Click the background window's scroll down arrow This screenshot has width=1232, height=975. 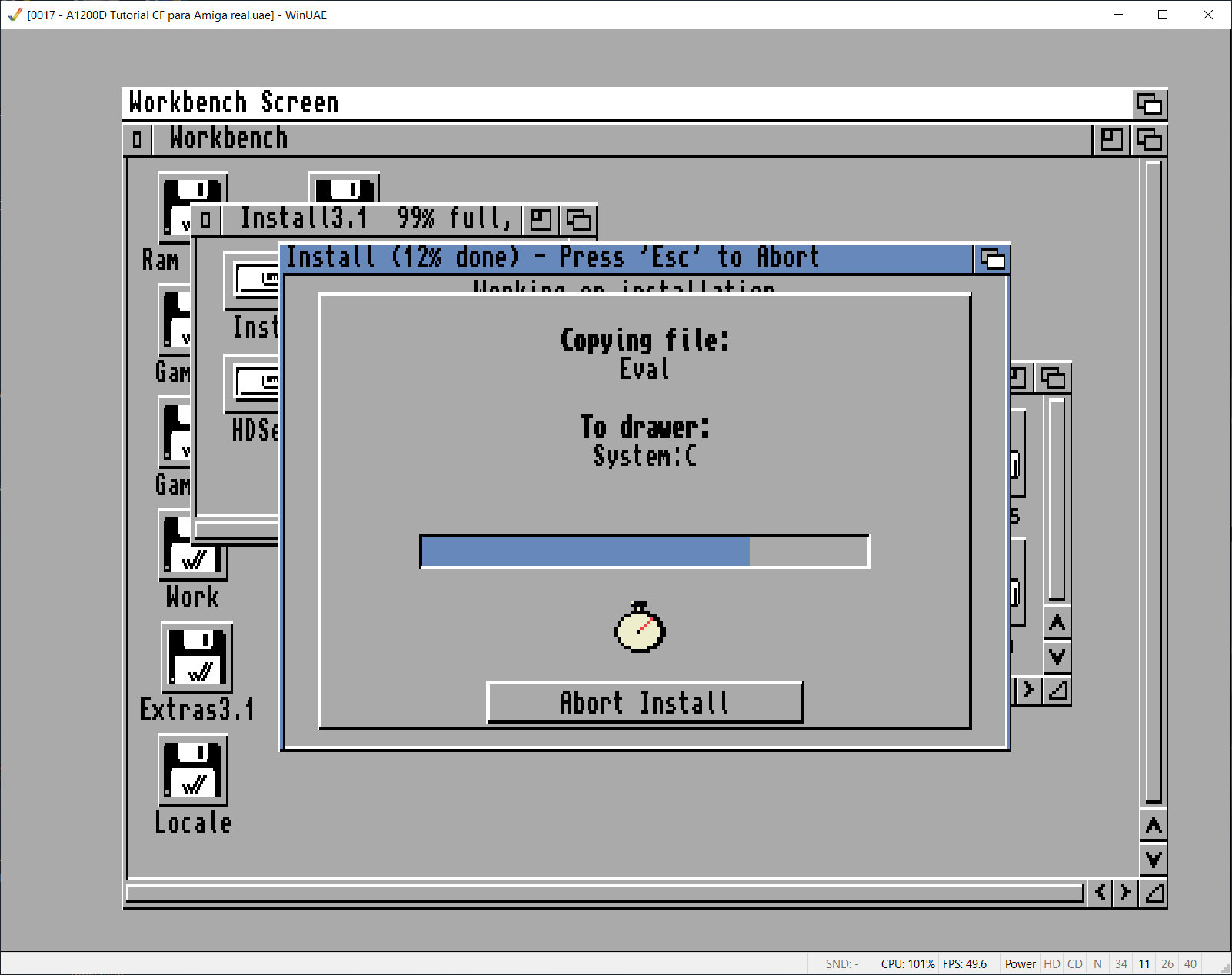tap(1057, 656)
